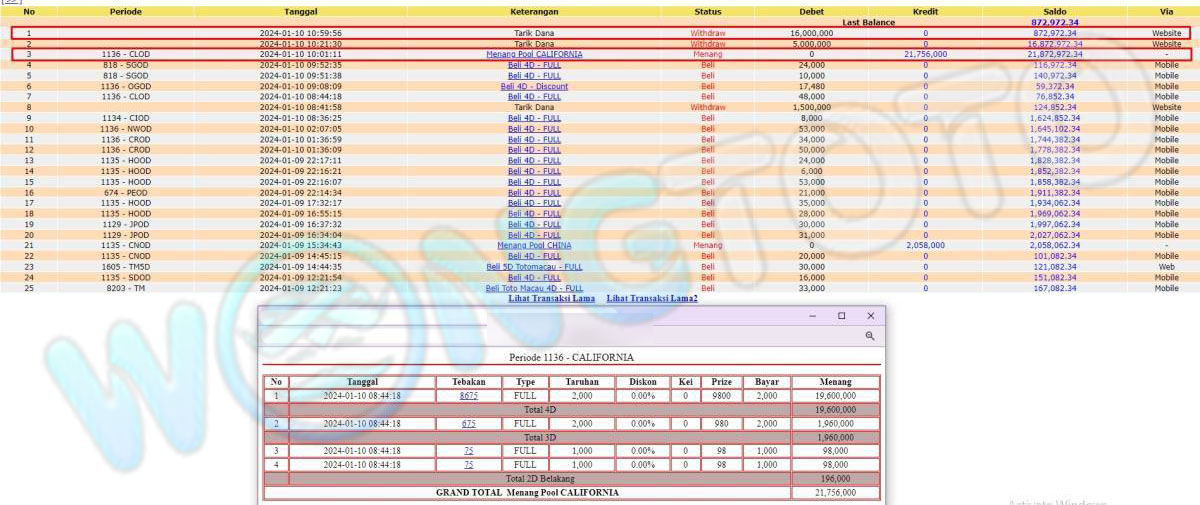Click row number 2 in the popup table
1200x505 pixels.
coord(275,424)
